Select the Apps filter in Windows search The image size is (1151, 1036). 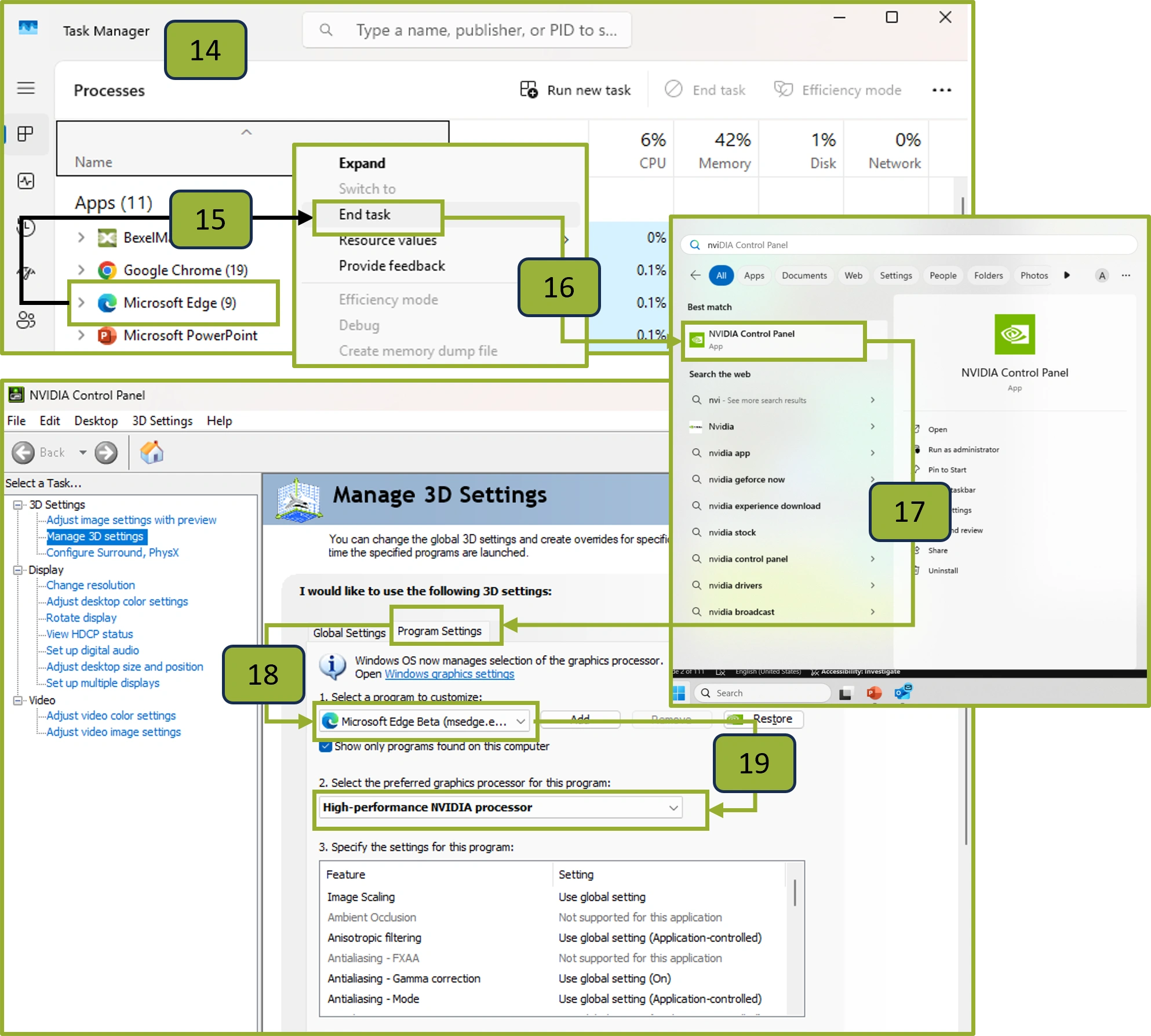[754, 275]
